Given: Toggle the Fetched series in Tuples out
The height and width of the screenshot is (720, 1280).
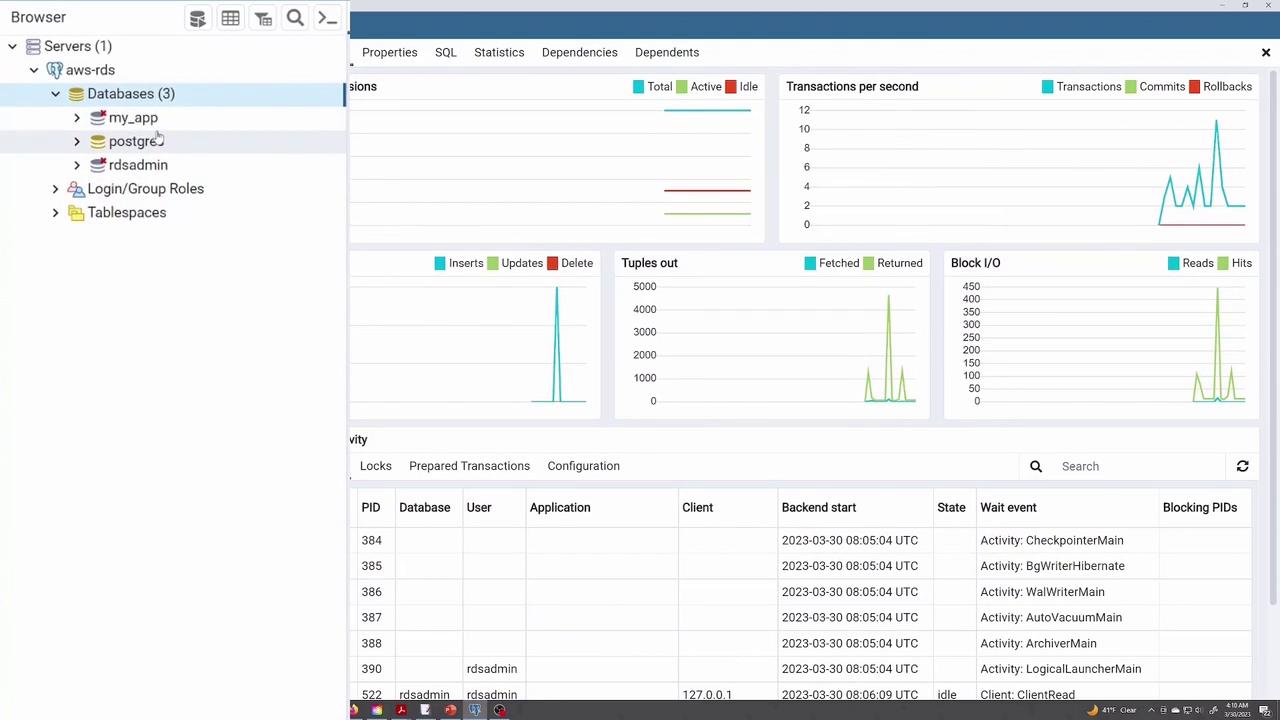Looking at the screenshot, I should 838,263.
